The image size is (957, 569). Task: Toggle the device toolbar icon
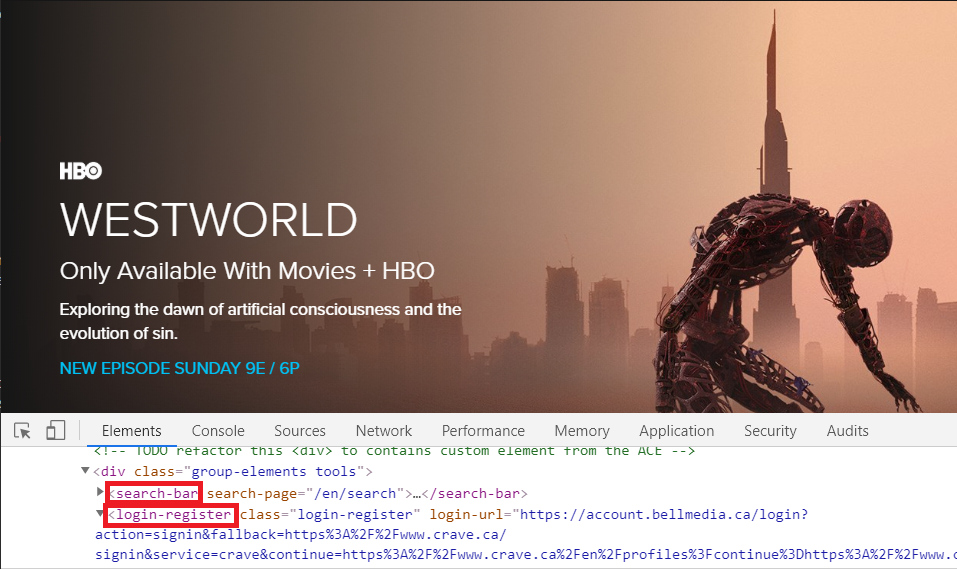coord(56,430)
